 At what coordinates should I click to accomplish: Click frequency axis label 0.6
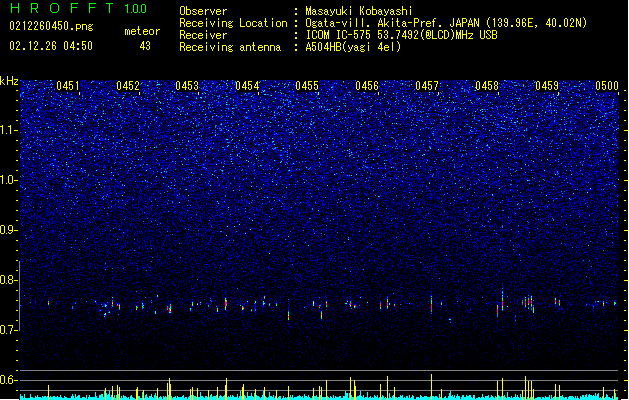[x=9, y=380]
